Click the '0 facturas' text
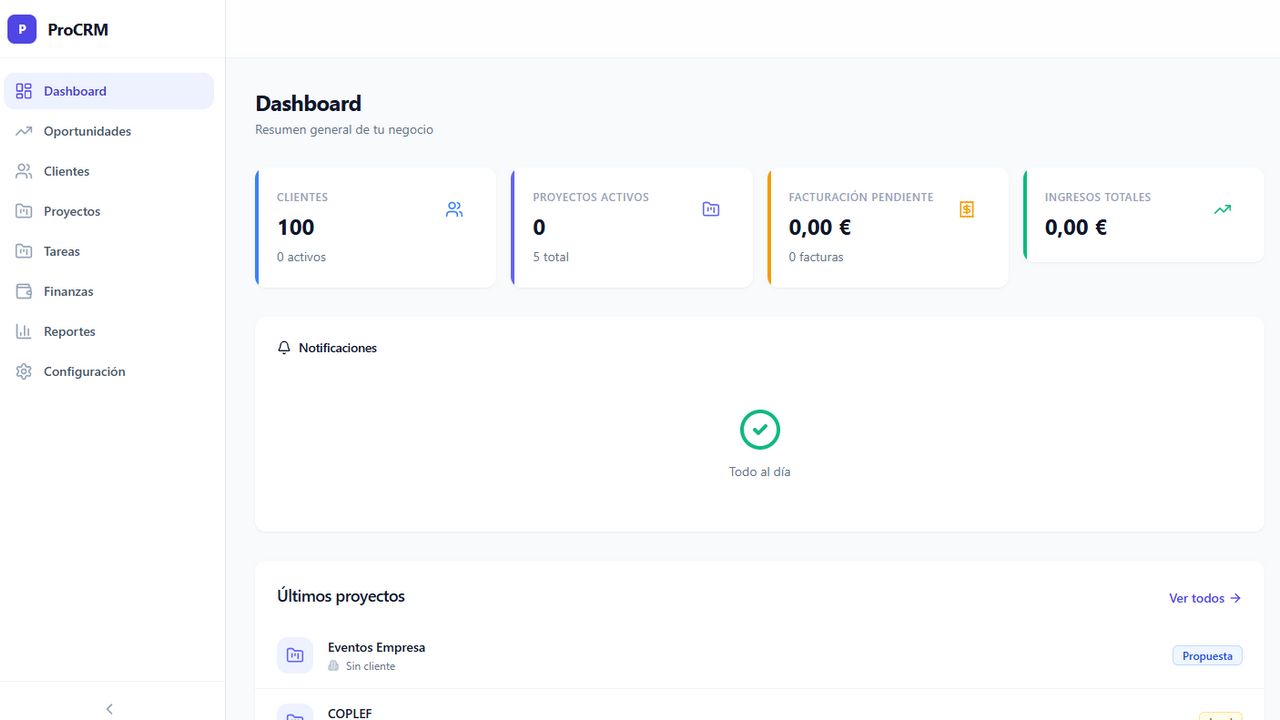1280x720 pixels. point(816,257)
